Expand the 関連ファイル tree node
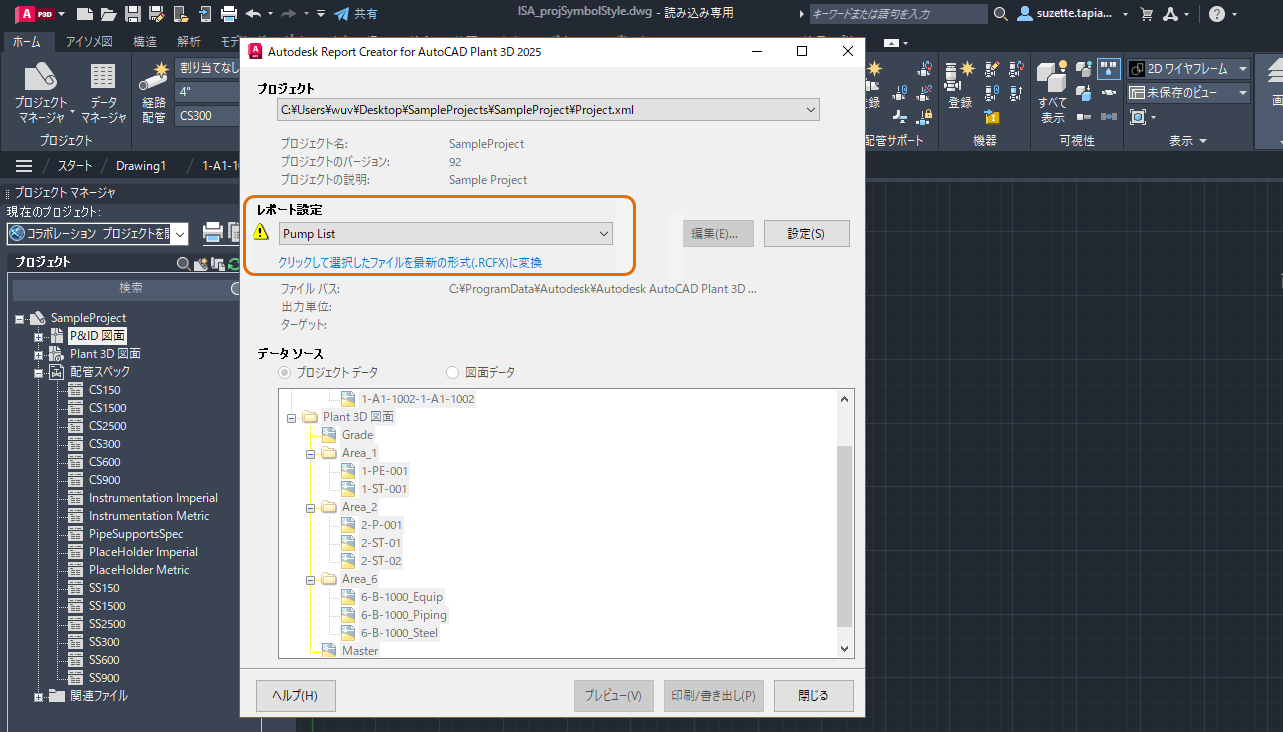1283x732 pixels. coord(38,696)
